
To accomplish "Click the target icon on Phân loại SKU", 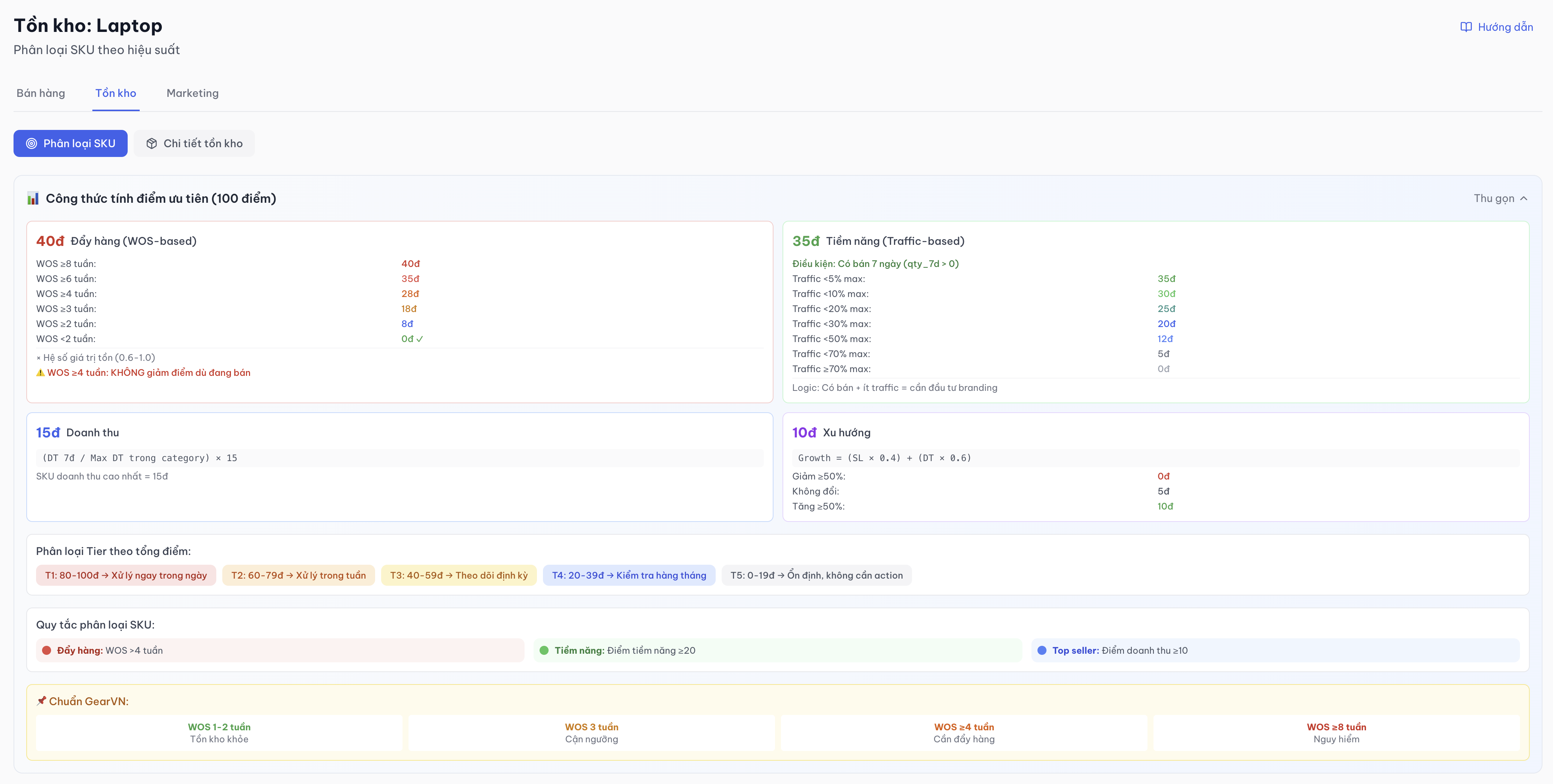I will pos(31,143).
